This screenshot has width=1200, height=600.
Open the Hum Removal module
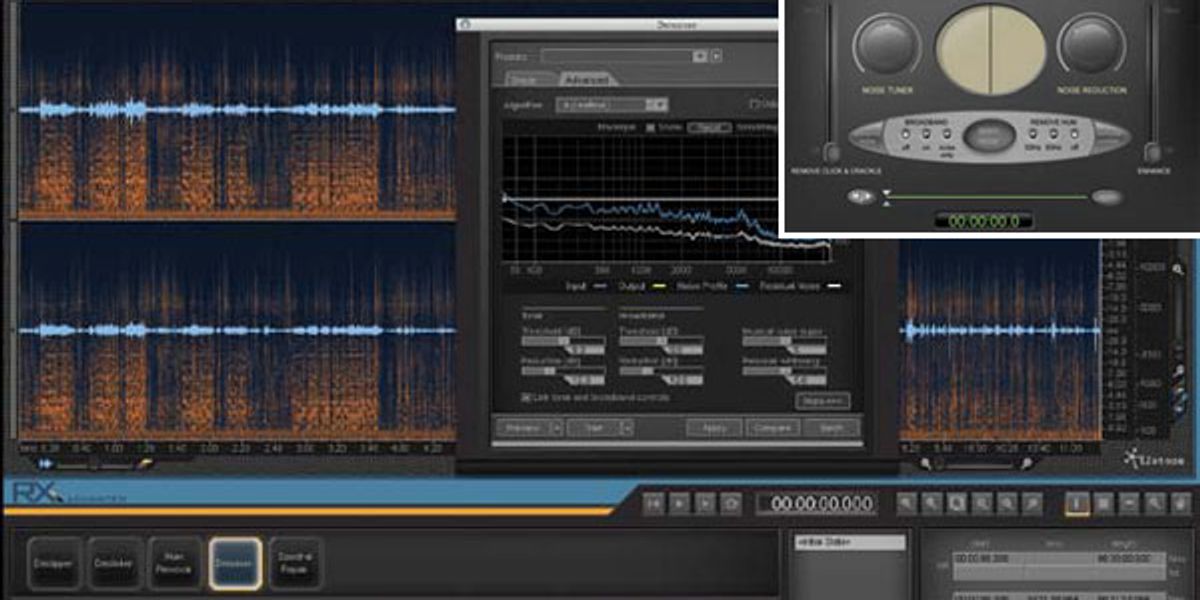172,561
